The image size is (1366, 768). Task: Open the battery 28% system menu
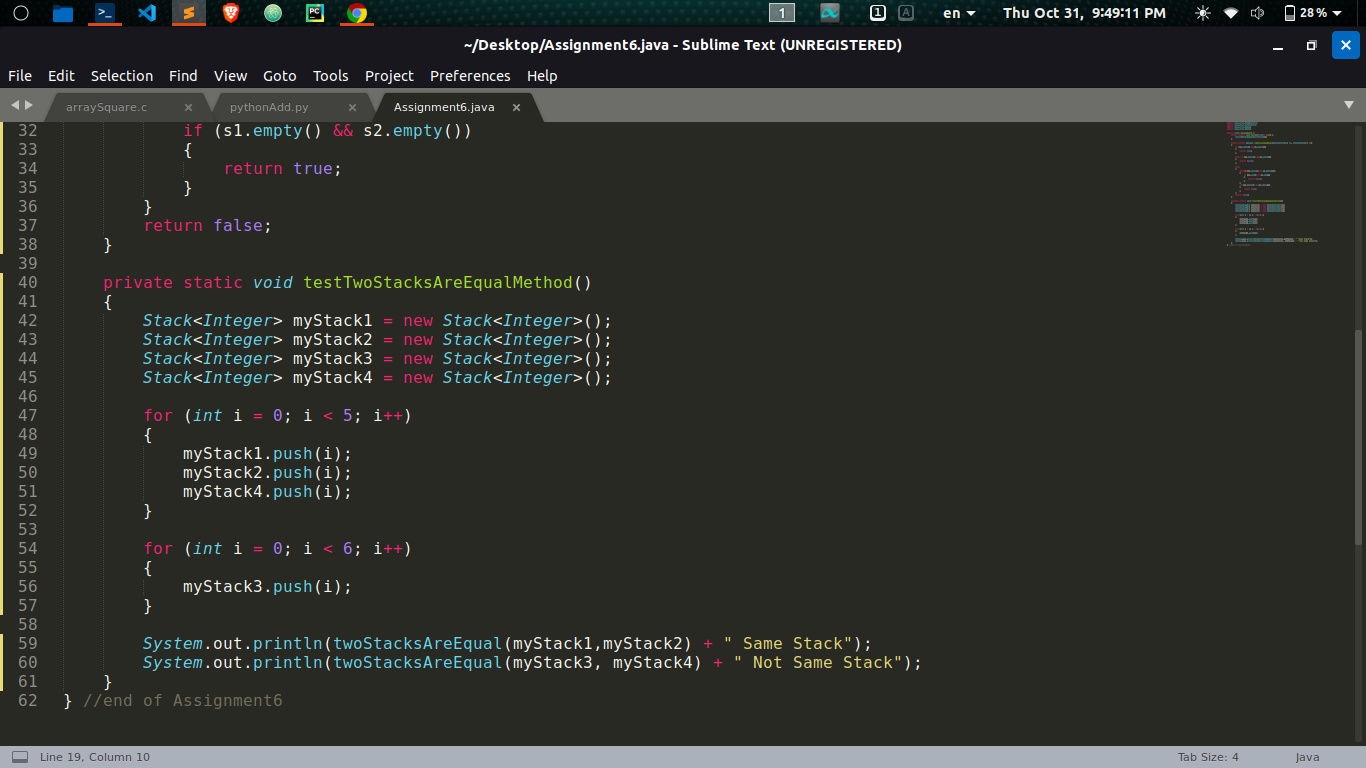pos(1312,13)
